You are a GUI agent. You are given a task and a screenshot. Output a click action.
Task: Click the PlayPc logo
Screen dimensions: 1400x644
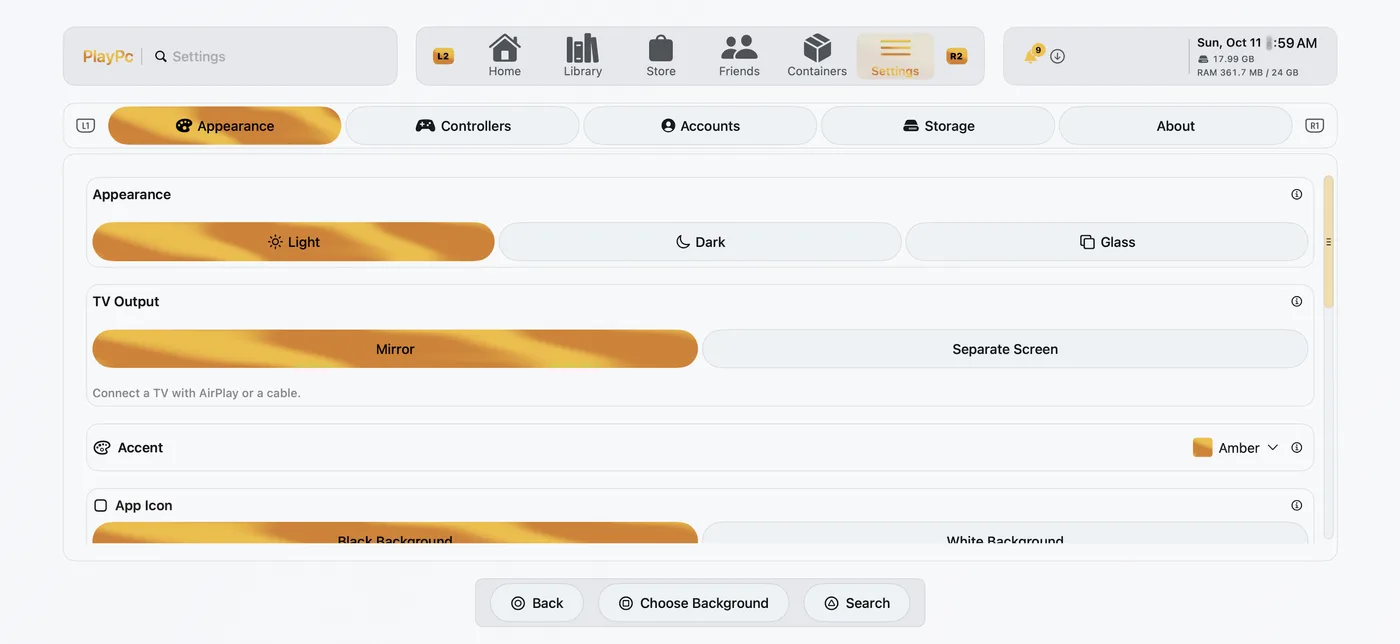(x=108, y=57)
